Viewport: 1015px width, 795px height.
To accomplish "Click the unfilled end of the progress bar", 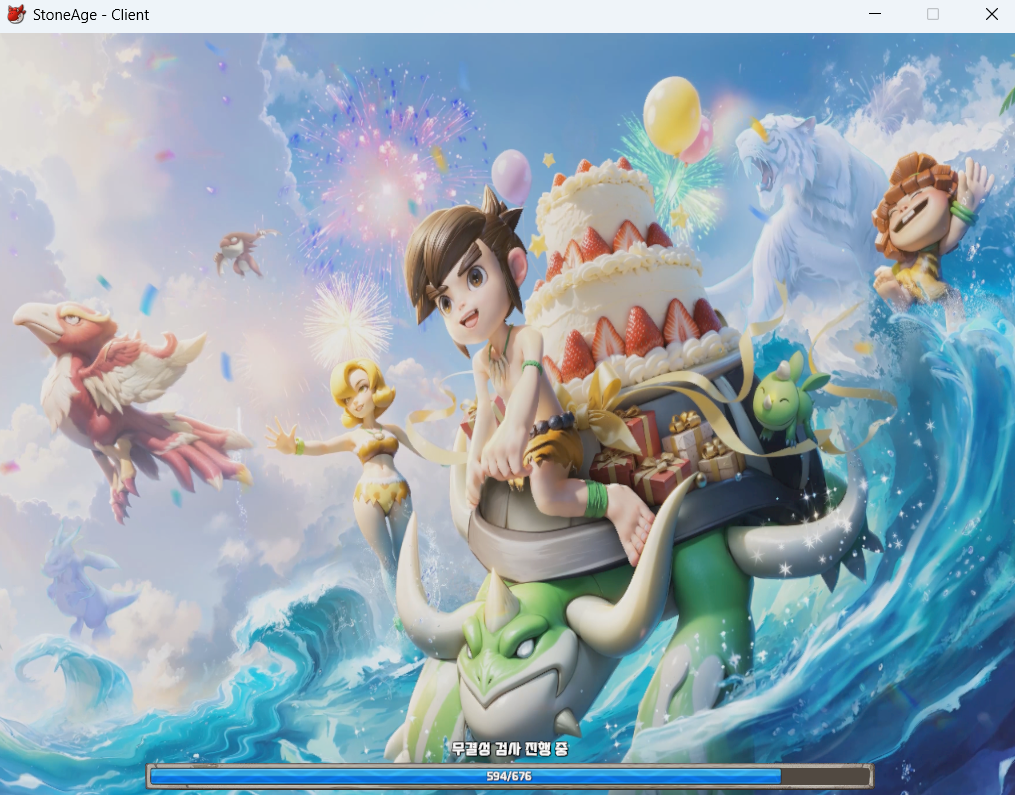I will 825,777.
